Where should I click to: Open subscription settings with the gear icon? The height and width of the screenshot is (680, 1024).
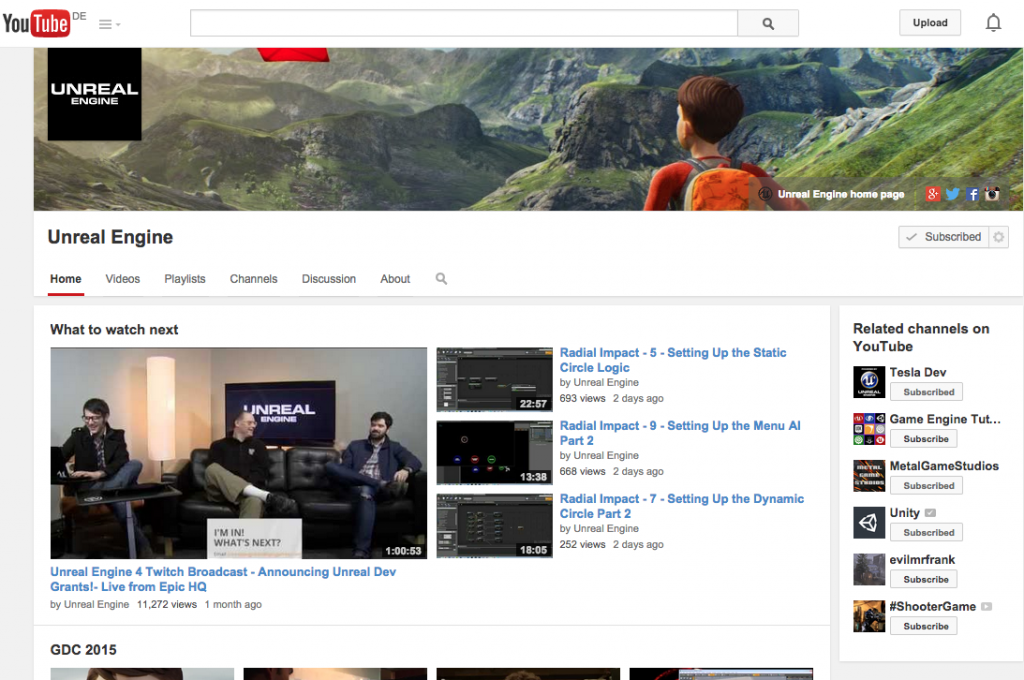(x=997, y=236)
